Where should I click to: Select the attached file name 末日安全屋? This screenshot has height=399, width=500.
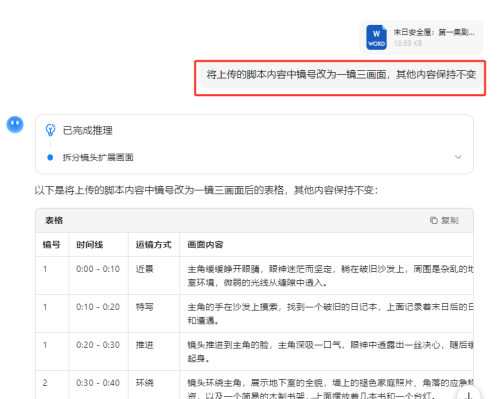[434, 32]
